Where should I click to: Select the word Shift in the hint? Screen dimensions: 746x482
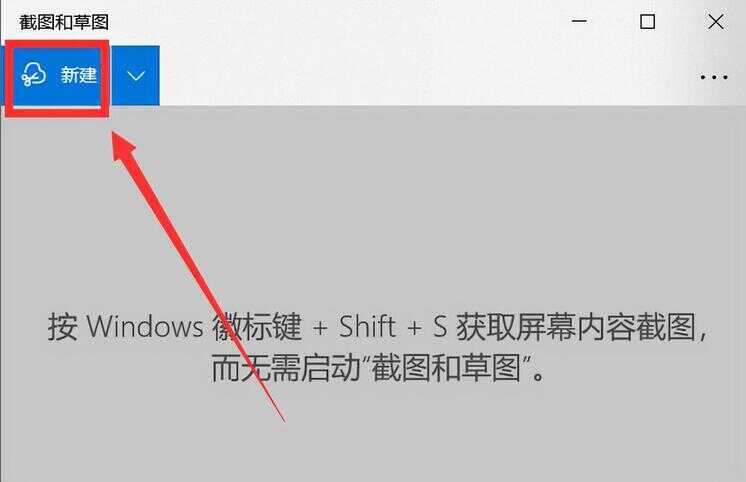pos(367,326)
